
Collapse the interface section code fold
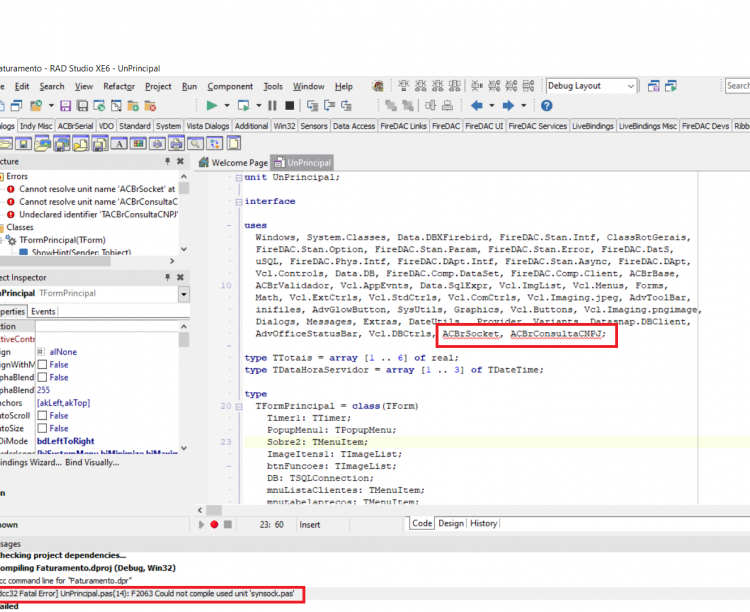pyautogui.click(x=239, y=201)
